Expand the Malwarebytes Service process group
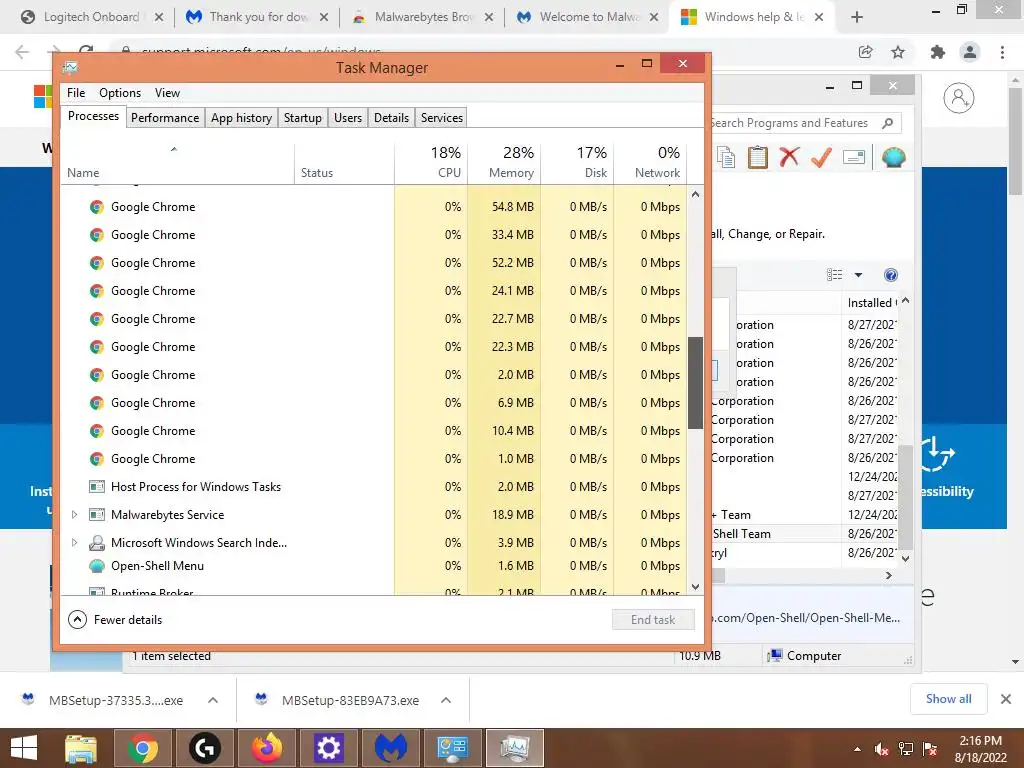The width and height of the screenshot is (1024, 768). (x=74, y=515)
